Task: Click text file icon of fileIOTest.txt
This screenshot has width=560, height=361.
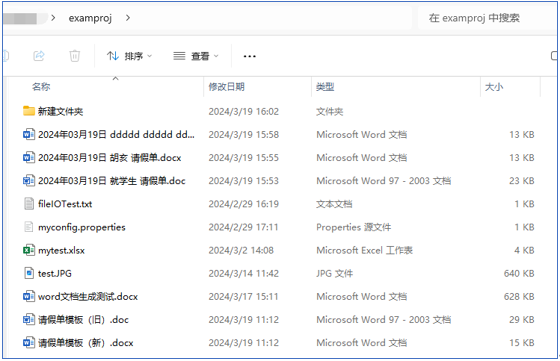Action: [x=29, y=204]
